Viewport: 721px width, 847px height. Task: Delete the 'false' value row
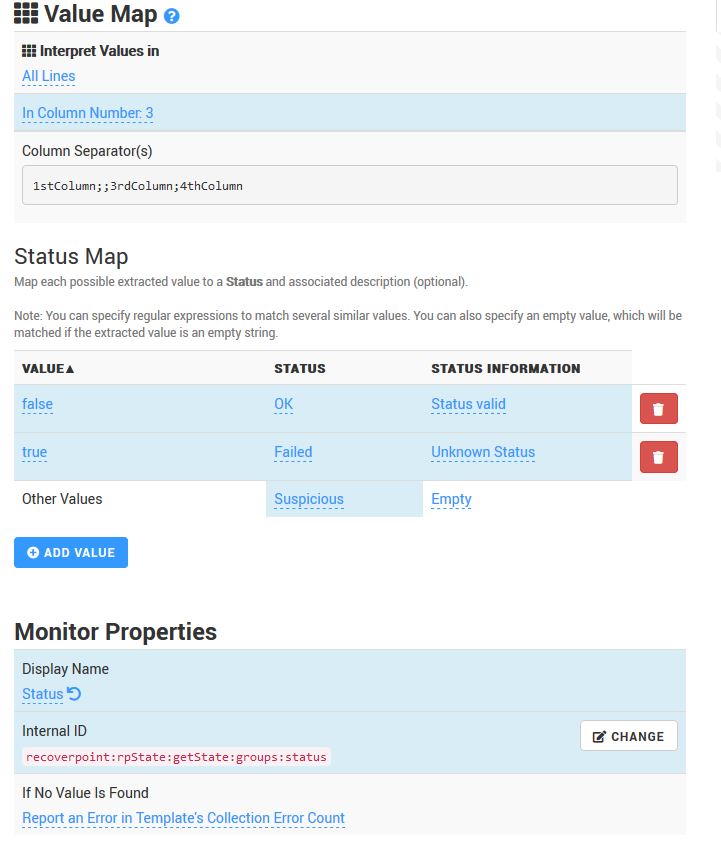pyautogui.click(x=658, y=409)
